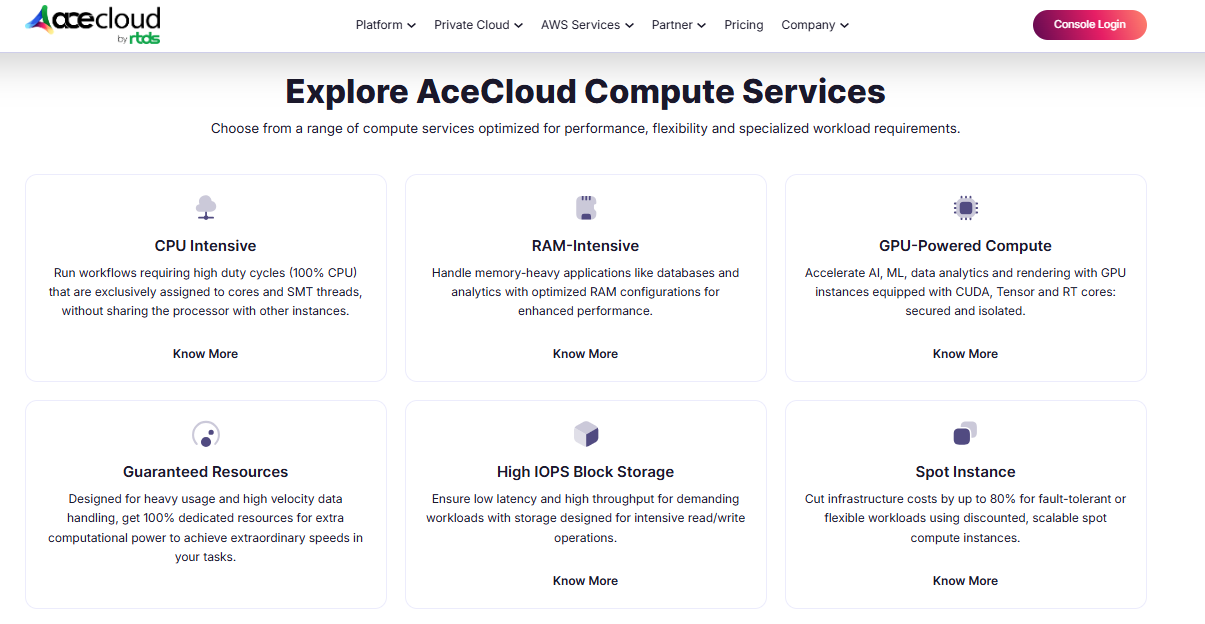Open the Company menu
This screenshot has width=1205, height=624.
pos(815,25)
